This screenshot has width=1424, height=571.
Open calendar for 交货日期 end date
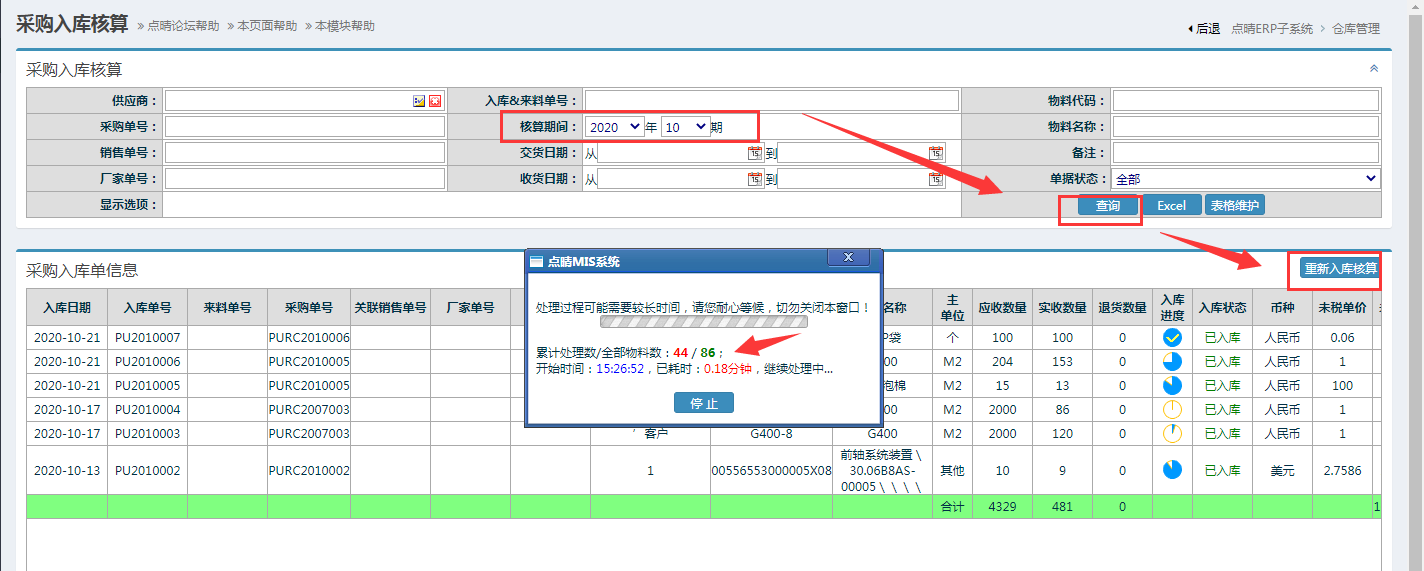935,153
